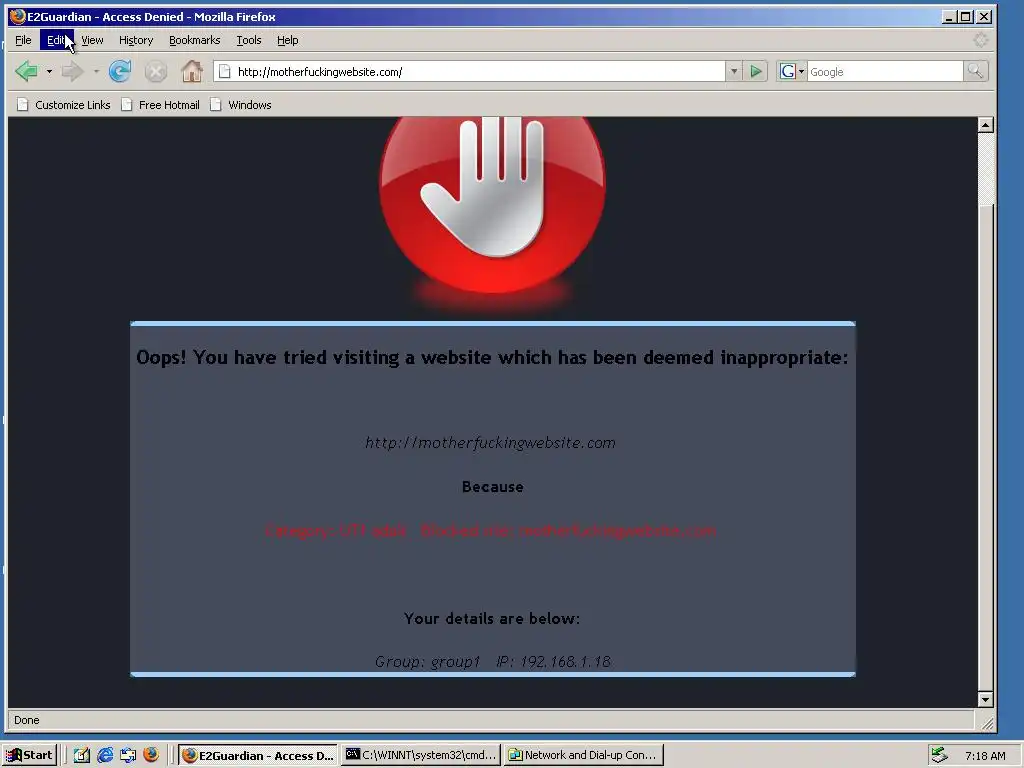Open the address bar history dropdown
The image size is (1024, 768).
click(734, 71)
